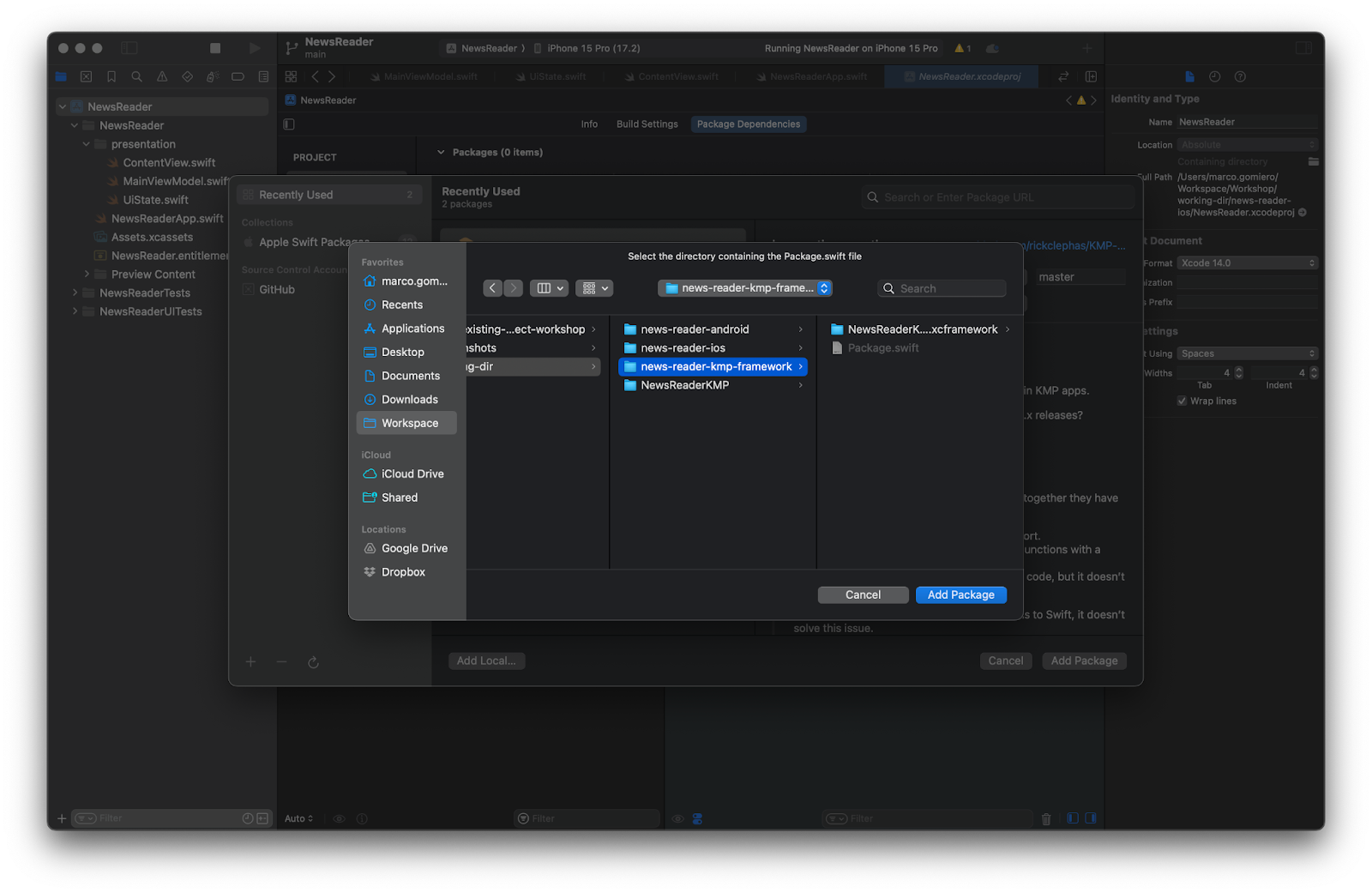Toggle the project targets list sidebar
The width and height of the screenshot is (1372, 893).
289,124
